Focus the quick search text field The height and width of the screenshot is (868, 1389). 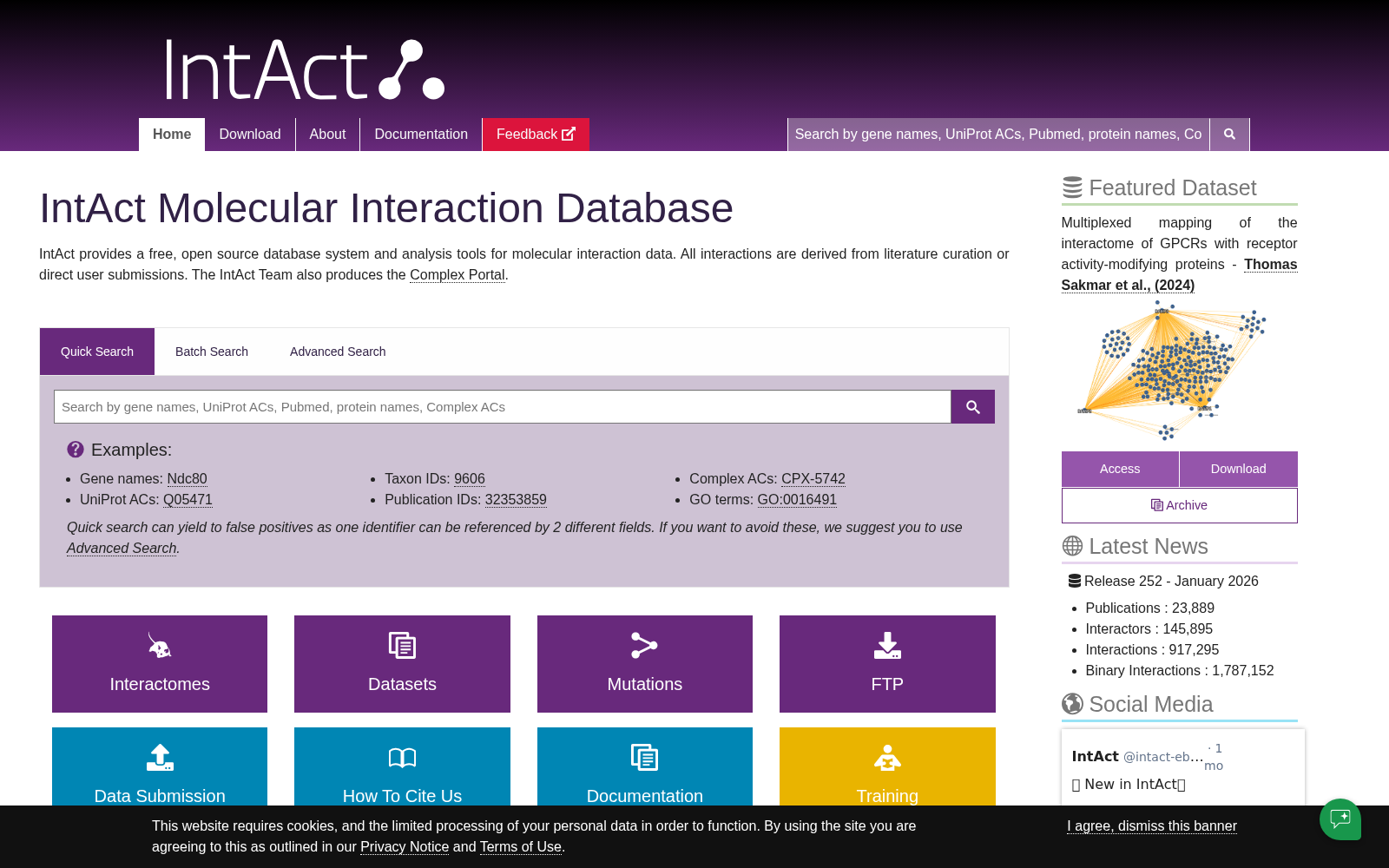click(x=503, y=407)
